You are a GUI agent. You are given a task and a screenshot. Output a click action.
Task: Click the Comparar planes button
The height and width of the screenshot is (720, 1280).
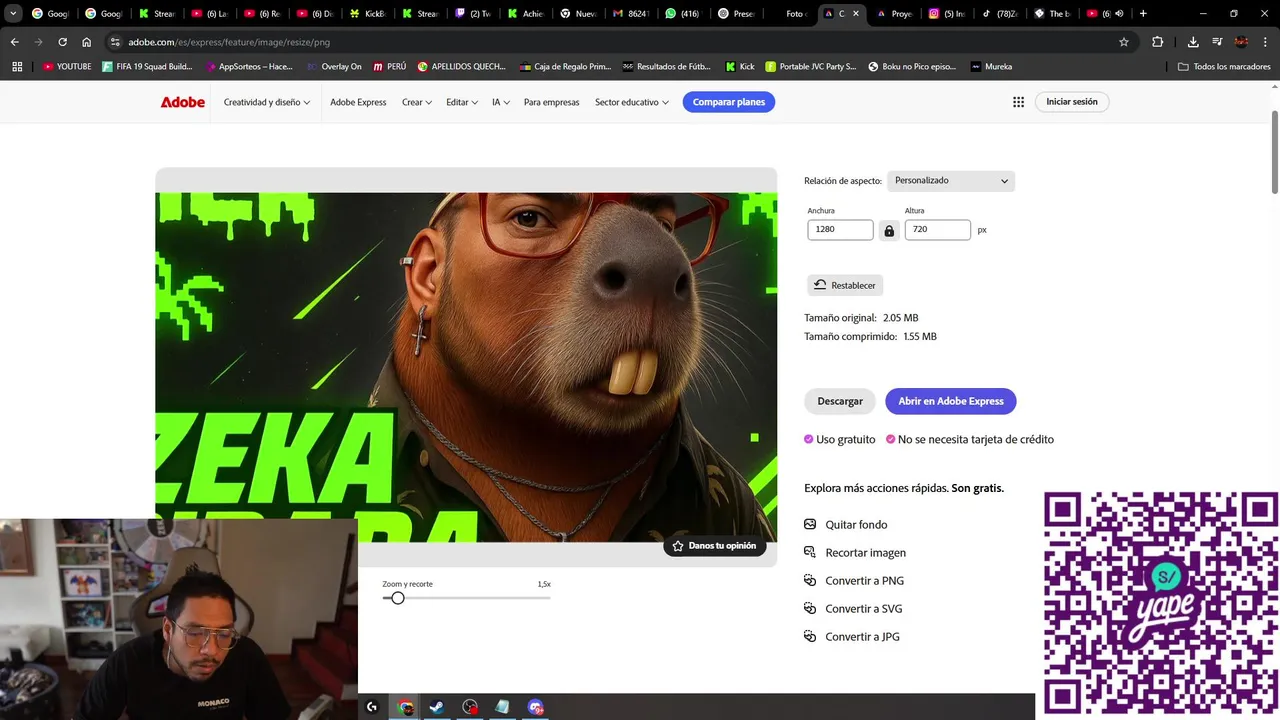point(729,102)
